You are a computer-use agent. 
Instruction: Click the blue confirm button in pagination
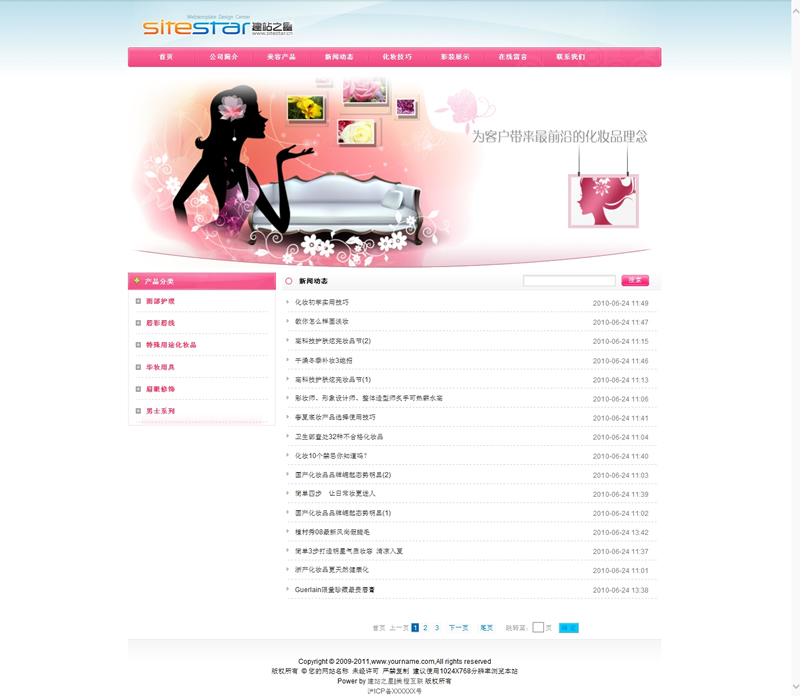coord(568,628)
